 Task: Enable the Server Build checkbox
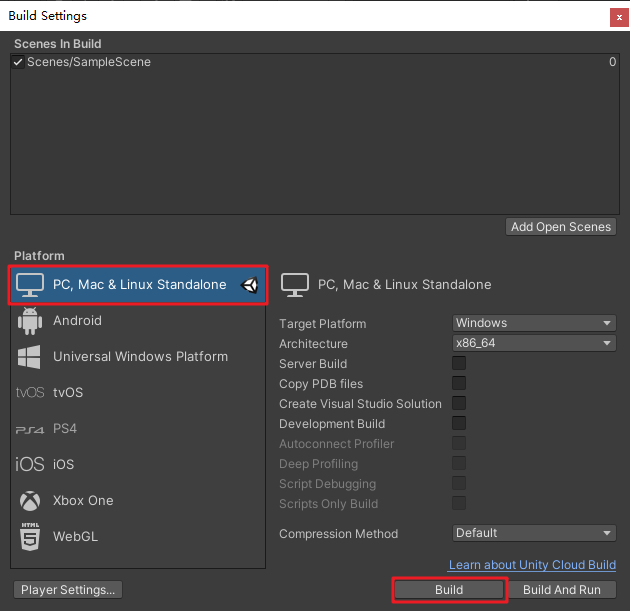(459, 364)
